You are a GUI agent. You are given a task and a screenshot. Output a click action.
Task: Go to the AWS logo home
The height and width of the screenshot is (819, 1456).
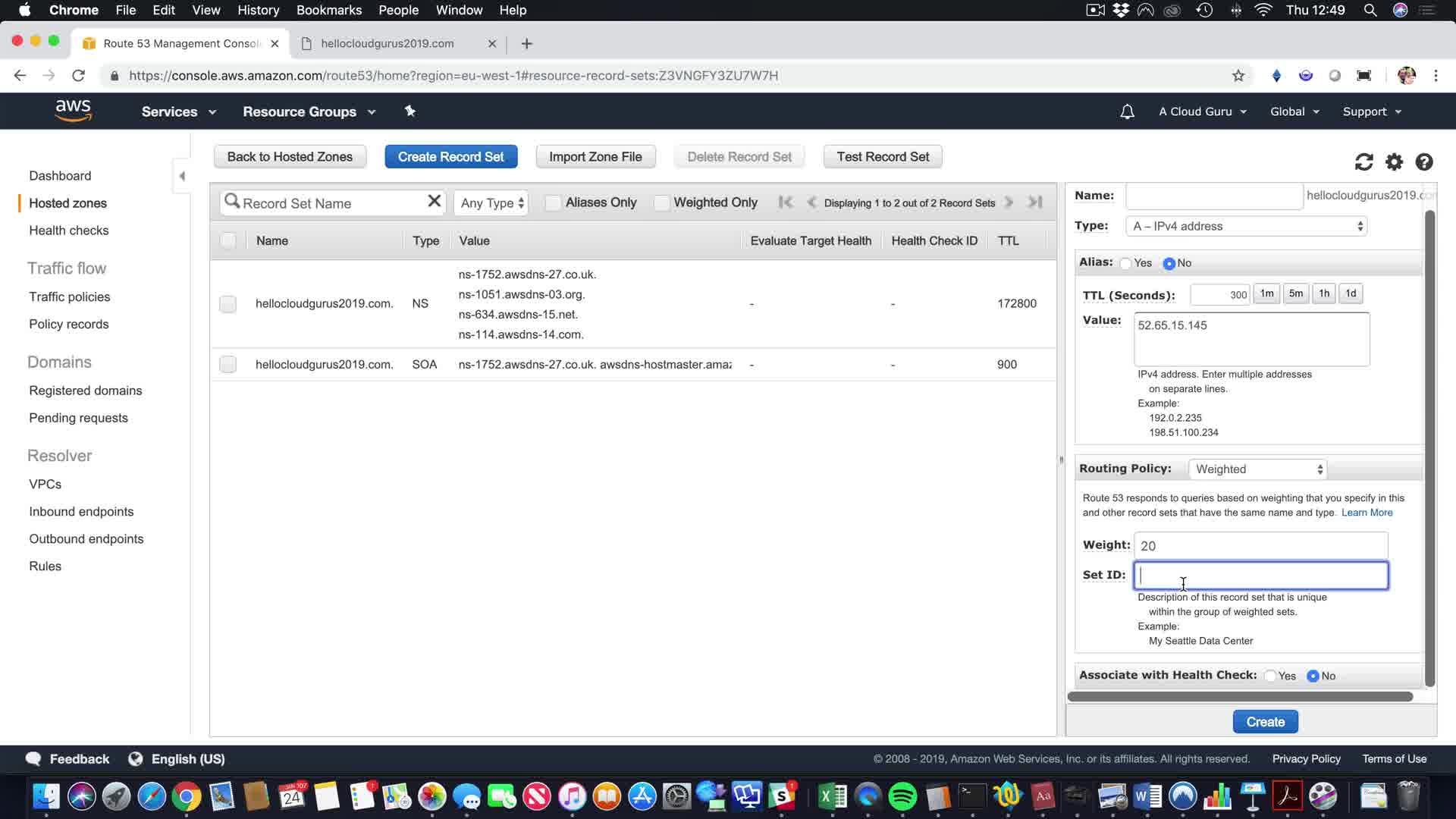tap(74, 111)
